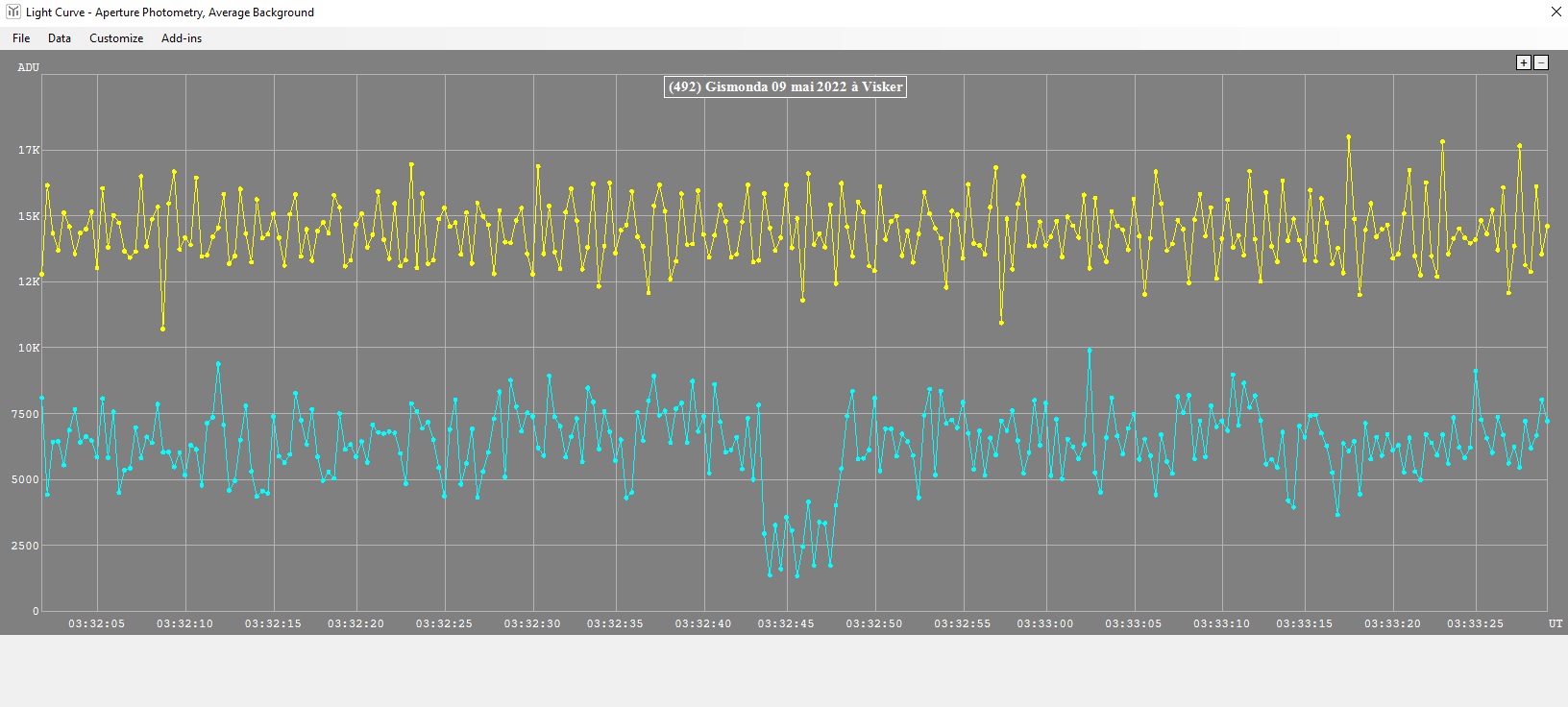Click the 03:32:45 time tick label

coord(785,623)
